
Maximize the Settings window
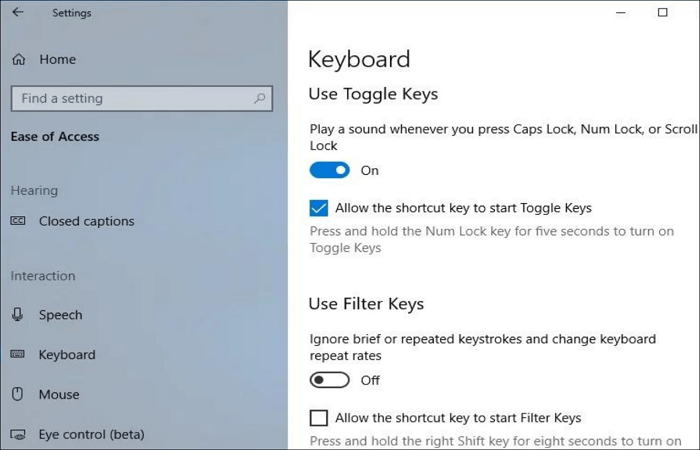point(662,13)
